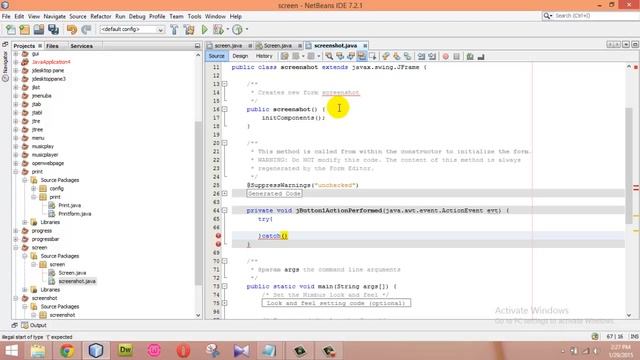Switch to Screen.java editor tab
The image size is (640, 360).
point(278,46)
